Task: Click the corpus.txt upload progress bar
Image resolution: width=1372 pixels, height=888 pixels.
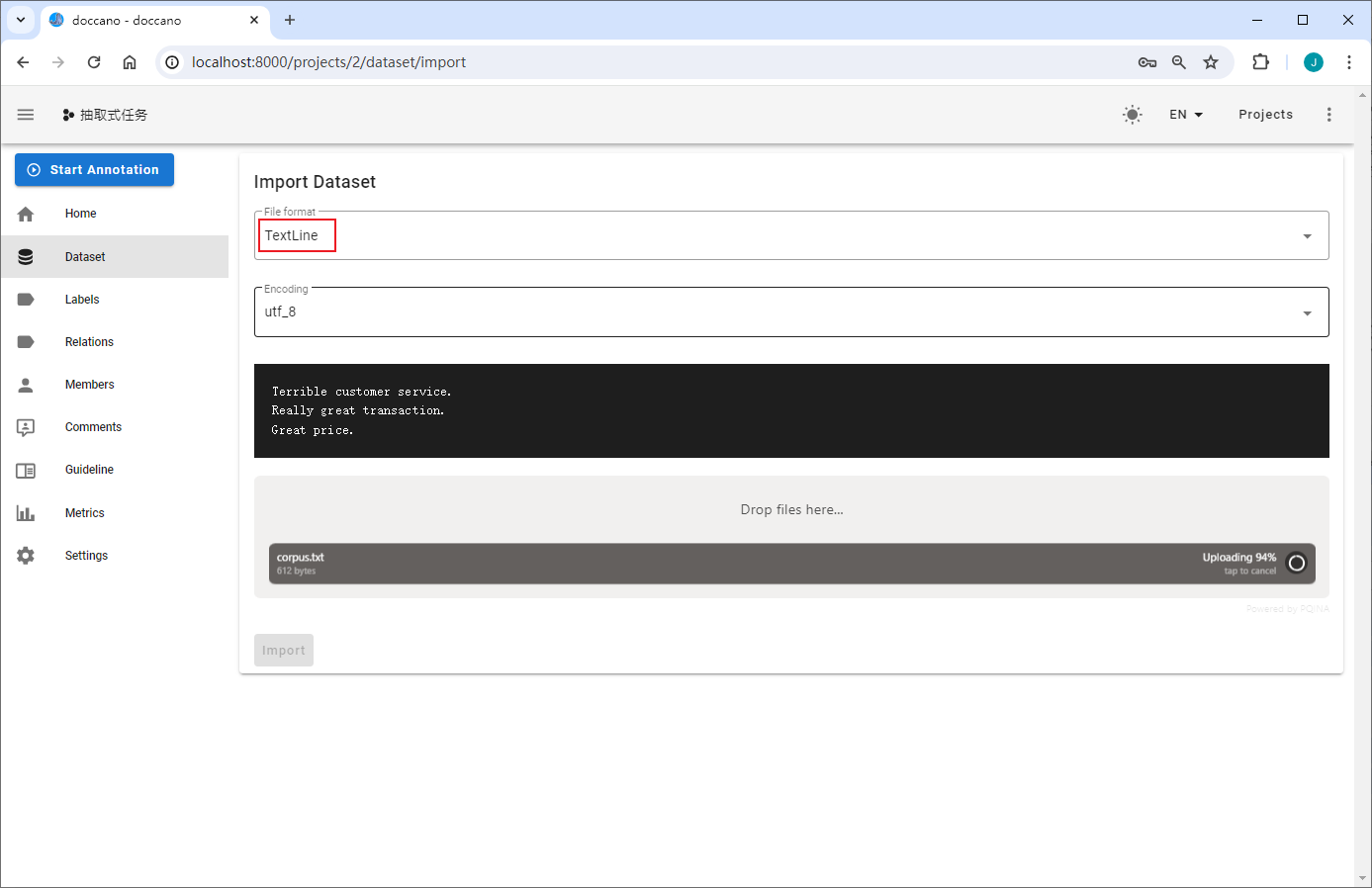Action: click(692, 563)
